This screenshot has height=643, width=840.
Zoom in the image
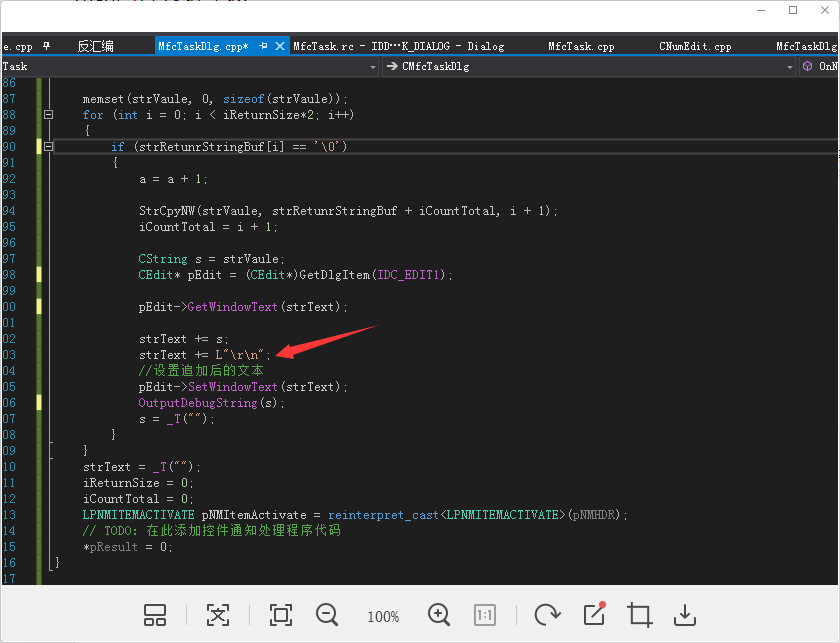coord(439,615)
